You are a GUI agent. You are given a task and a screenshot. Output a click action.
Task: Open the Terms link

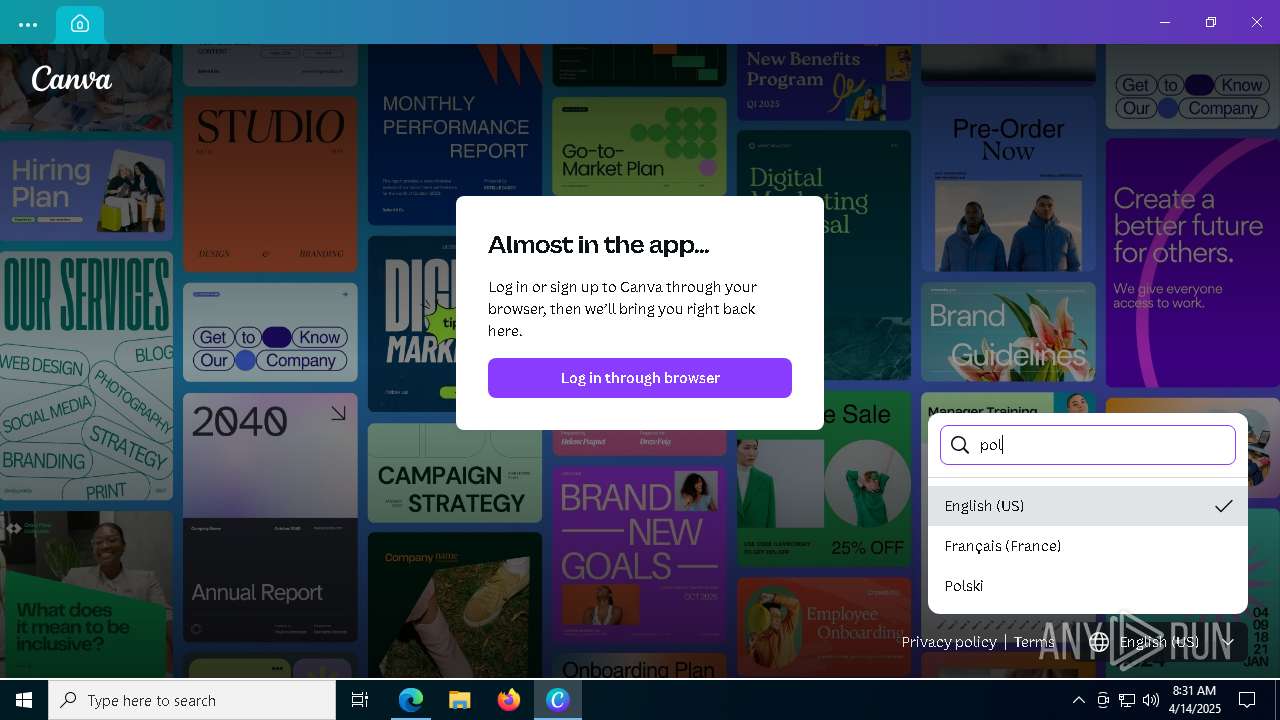tap(1034, 642)
